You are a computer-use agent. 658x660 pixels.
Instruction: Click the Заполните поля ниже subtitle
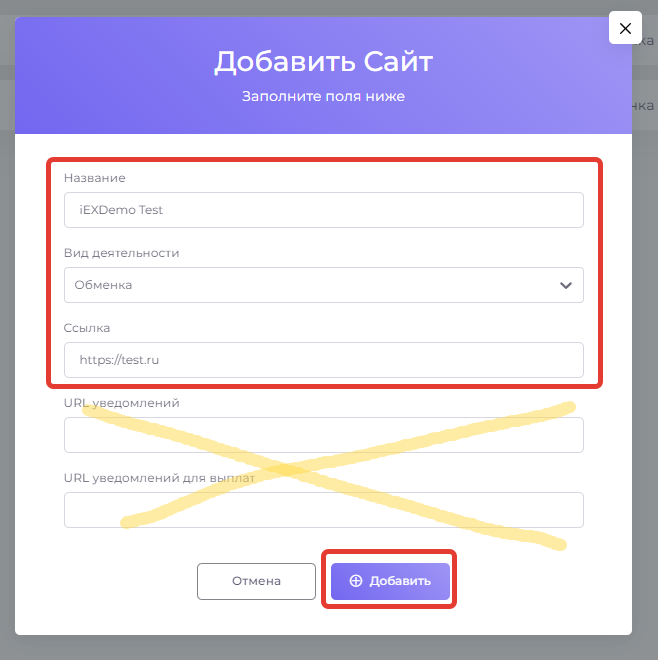[323, 97]
